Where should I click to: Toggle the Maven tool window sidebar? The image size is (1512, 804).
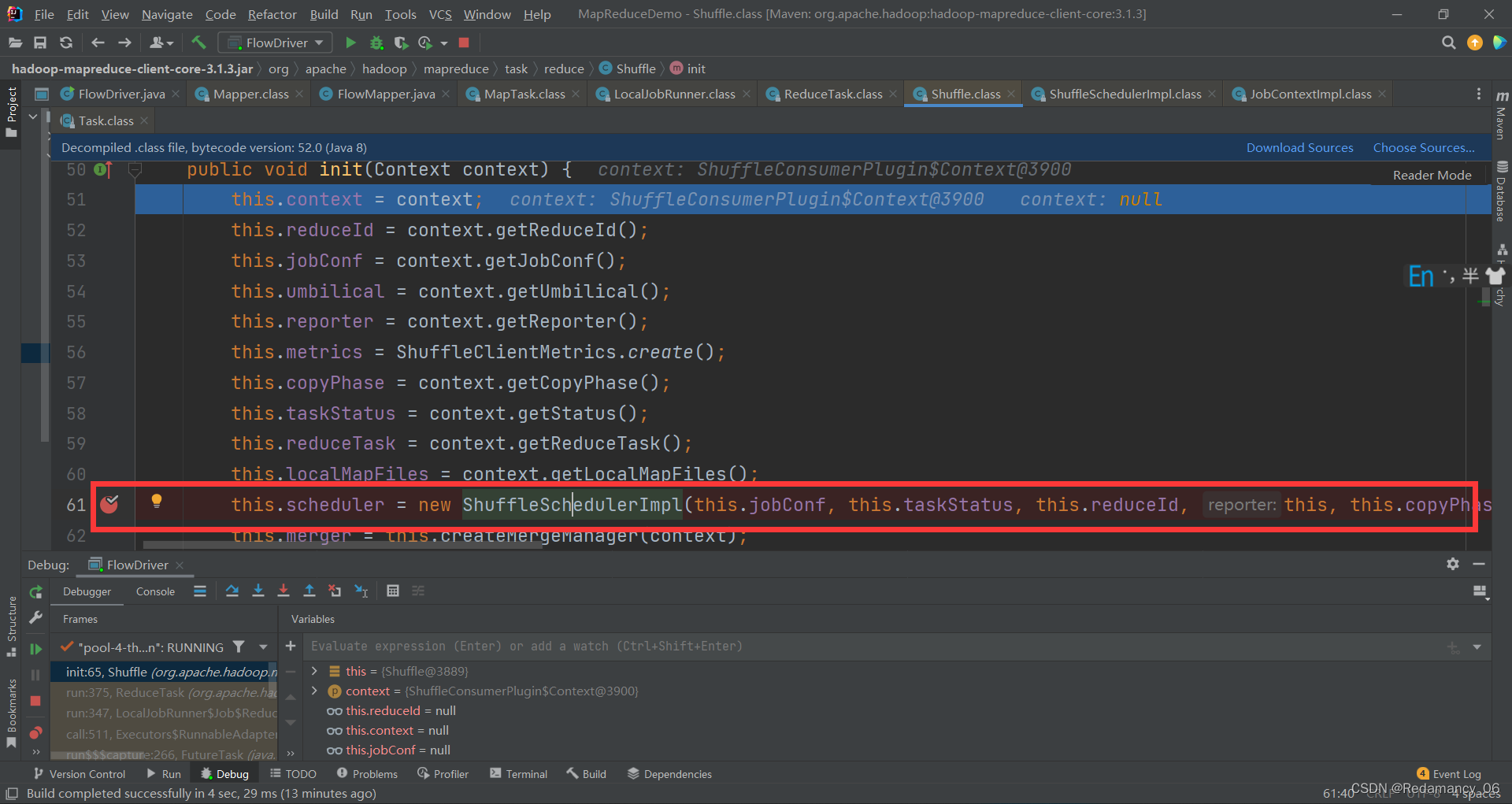[1502, 117]
